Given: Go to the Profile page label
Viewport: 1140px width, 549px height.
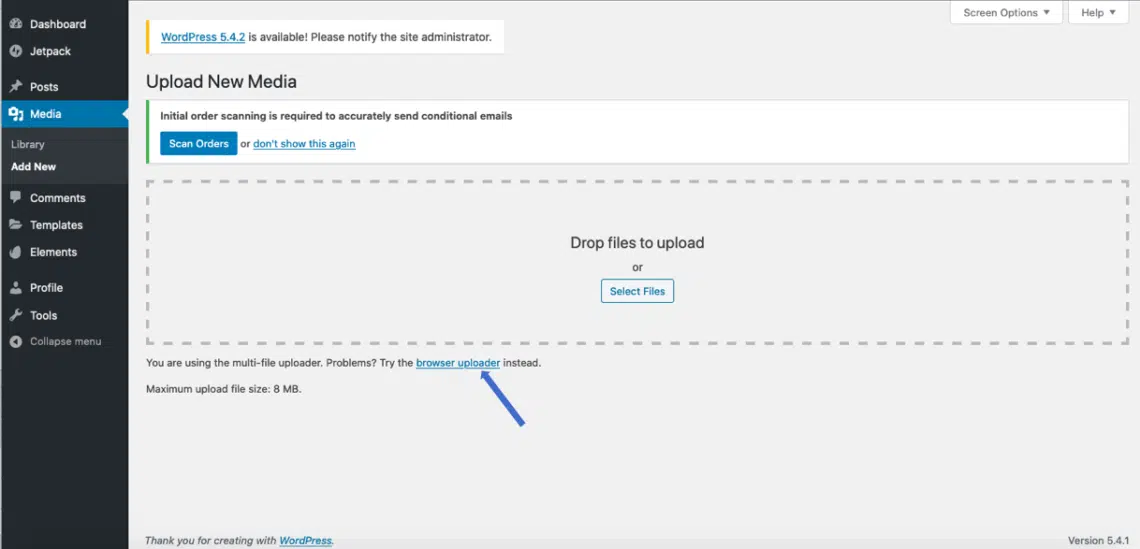Looking at the screenshot, I should click(x=47, y=288).
